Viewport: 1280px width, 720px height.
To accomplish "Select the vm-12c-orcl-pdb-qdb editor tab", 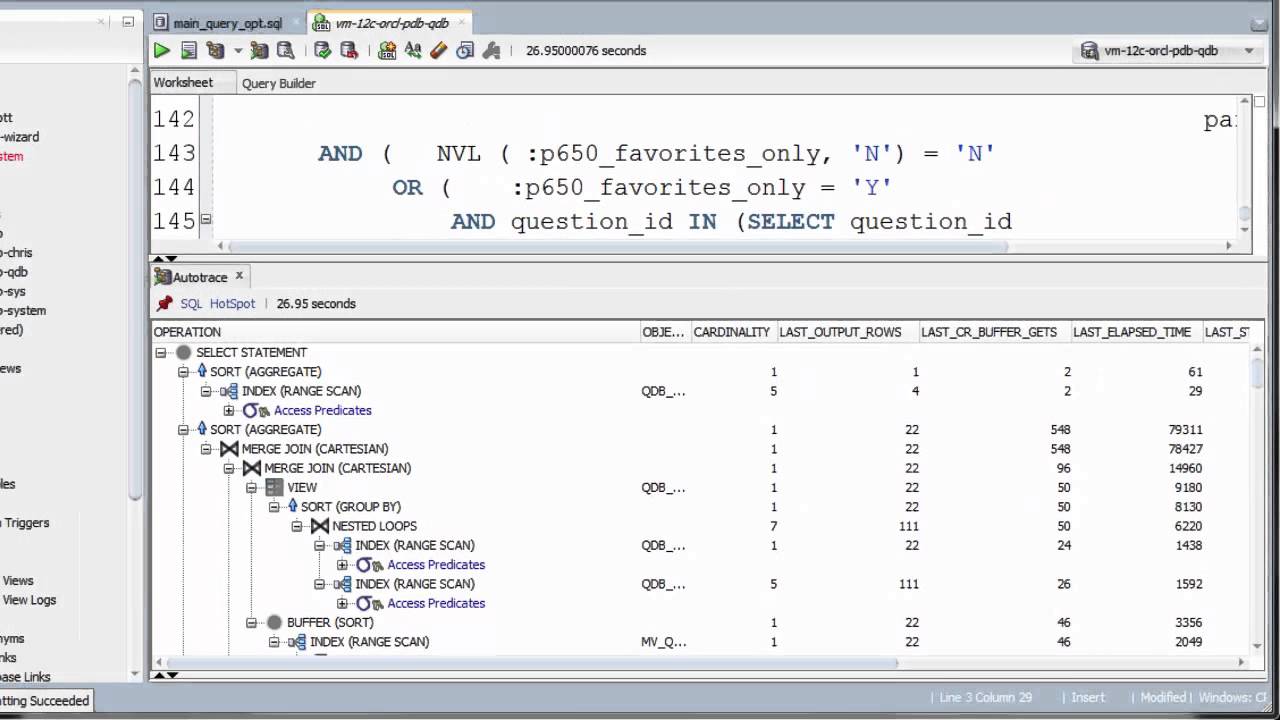I will pyautogui.click(x=392, y=23).
